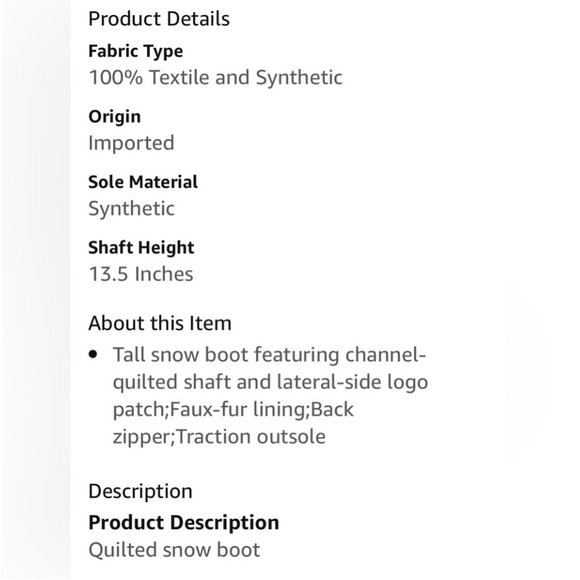
Task: Click the patch;Faux-fur lining;Back text line
Action: point(233,409)
